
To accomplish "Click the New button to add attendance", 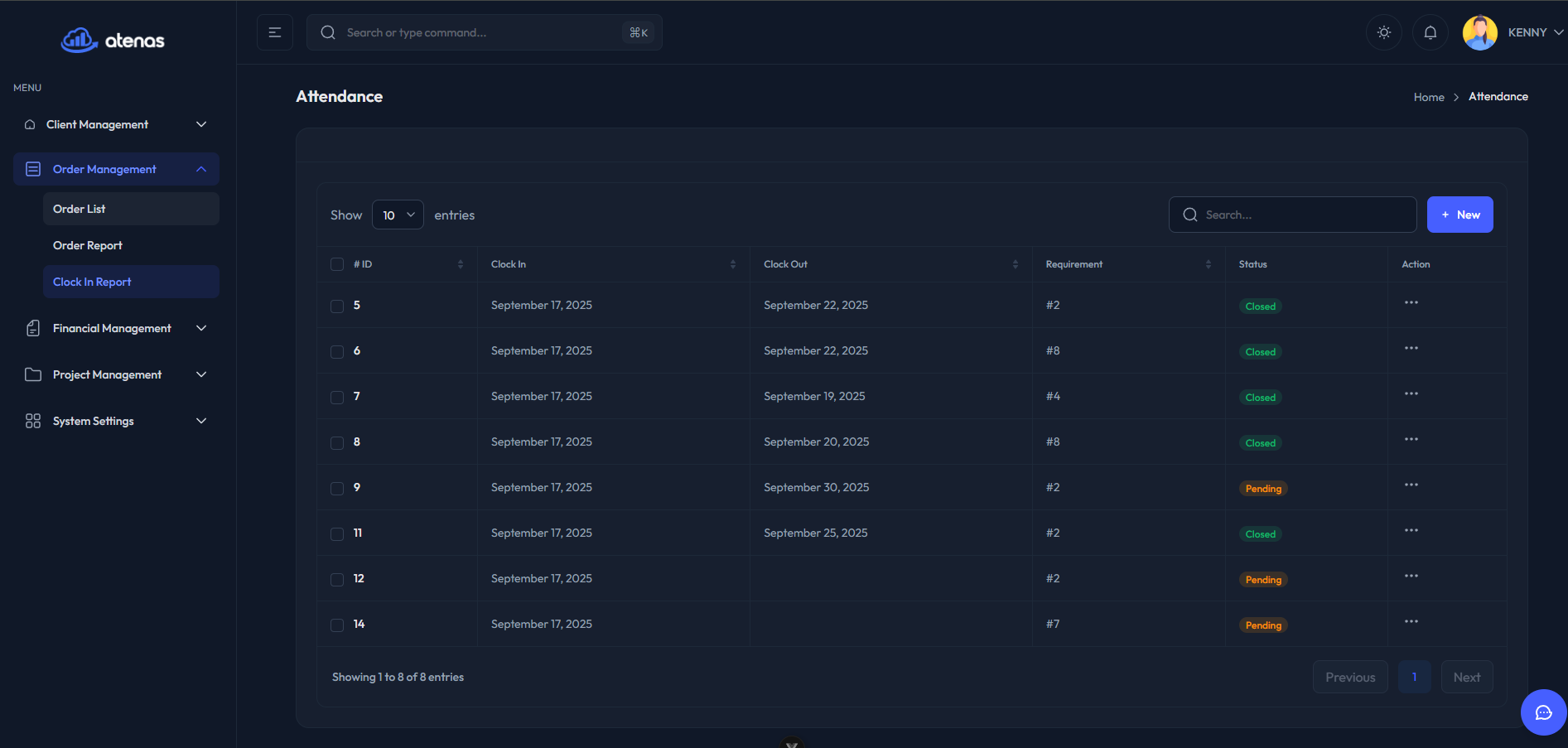I will point(1459,215).
